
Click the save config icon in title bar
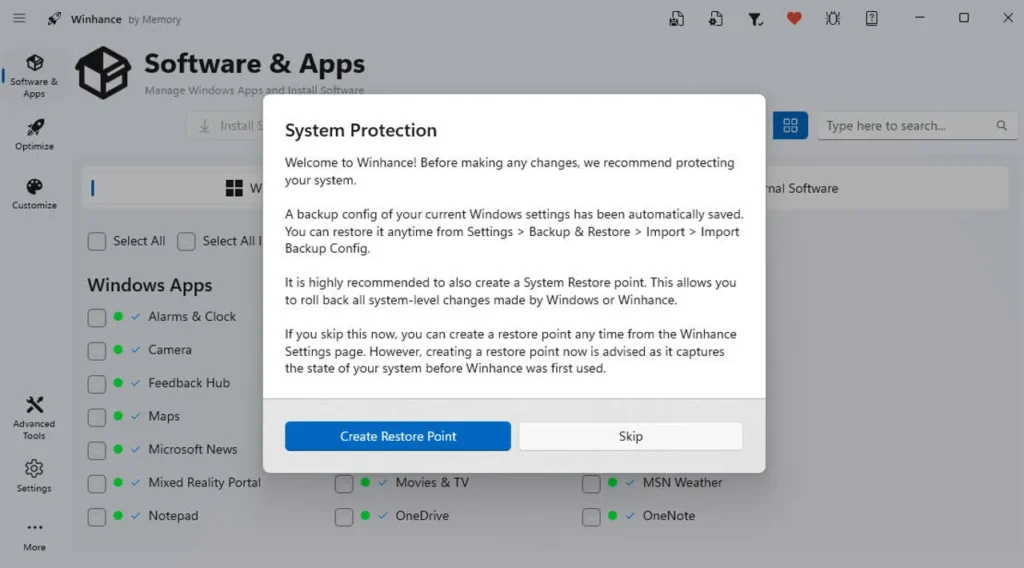pos(677,19)
